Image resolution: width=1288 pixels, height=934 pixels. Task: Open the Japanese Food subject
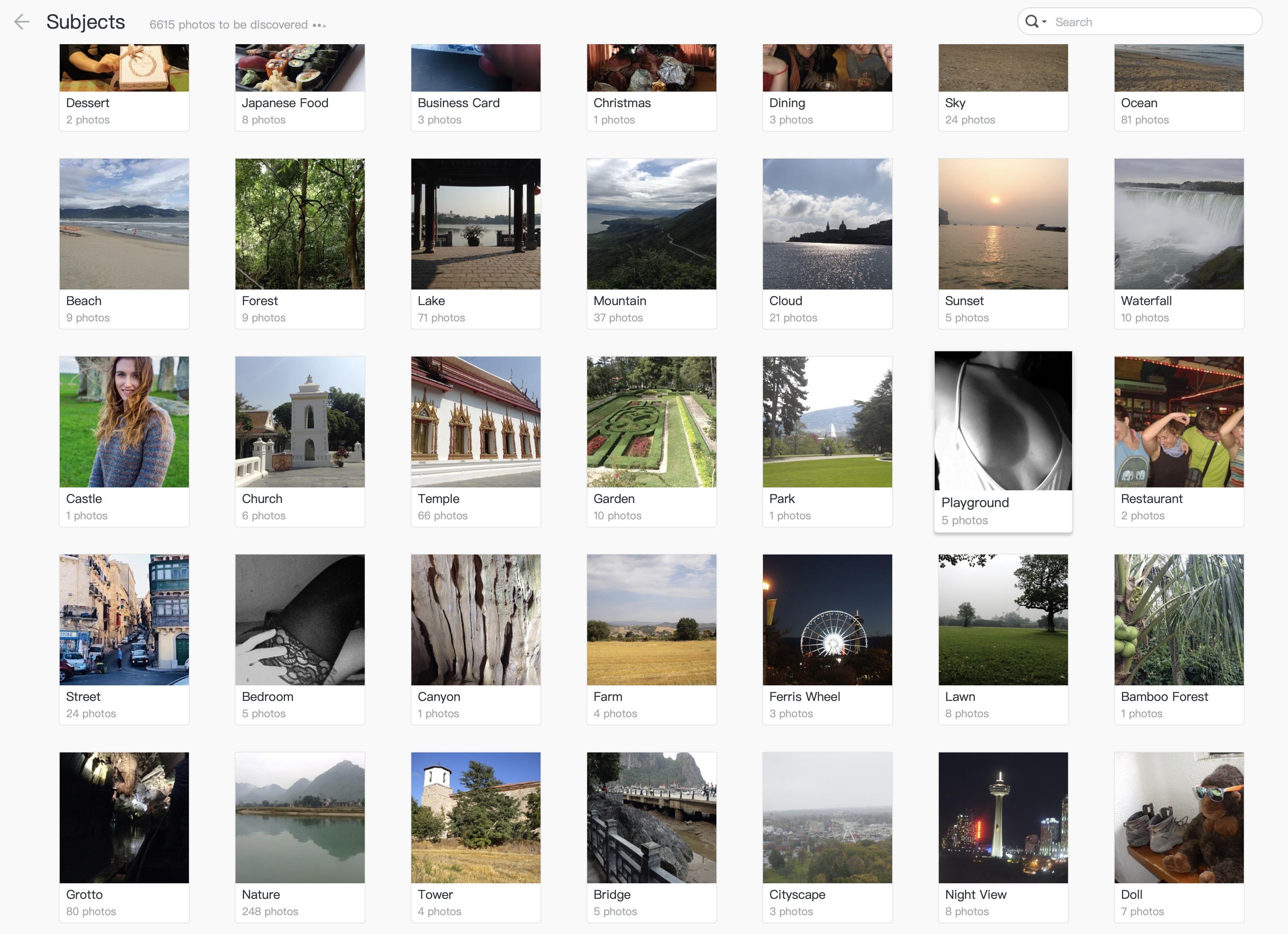point(300,88)
